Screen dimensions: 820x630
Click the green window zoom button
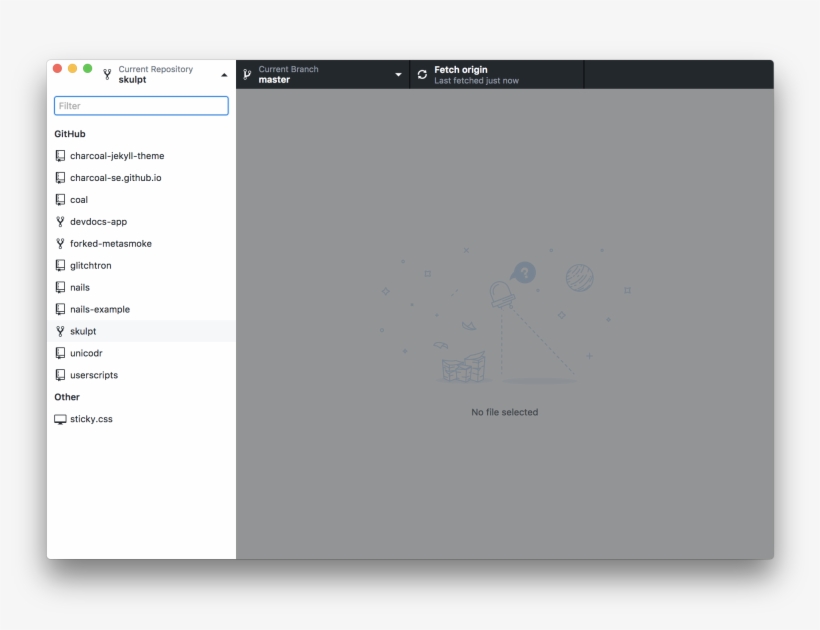tap(87, 68)
